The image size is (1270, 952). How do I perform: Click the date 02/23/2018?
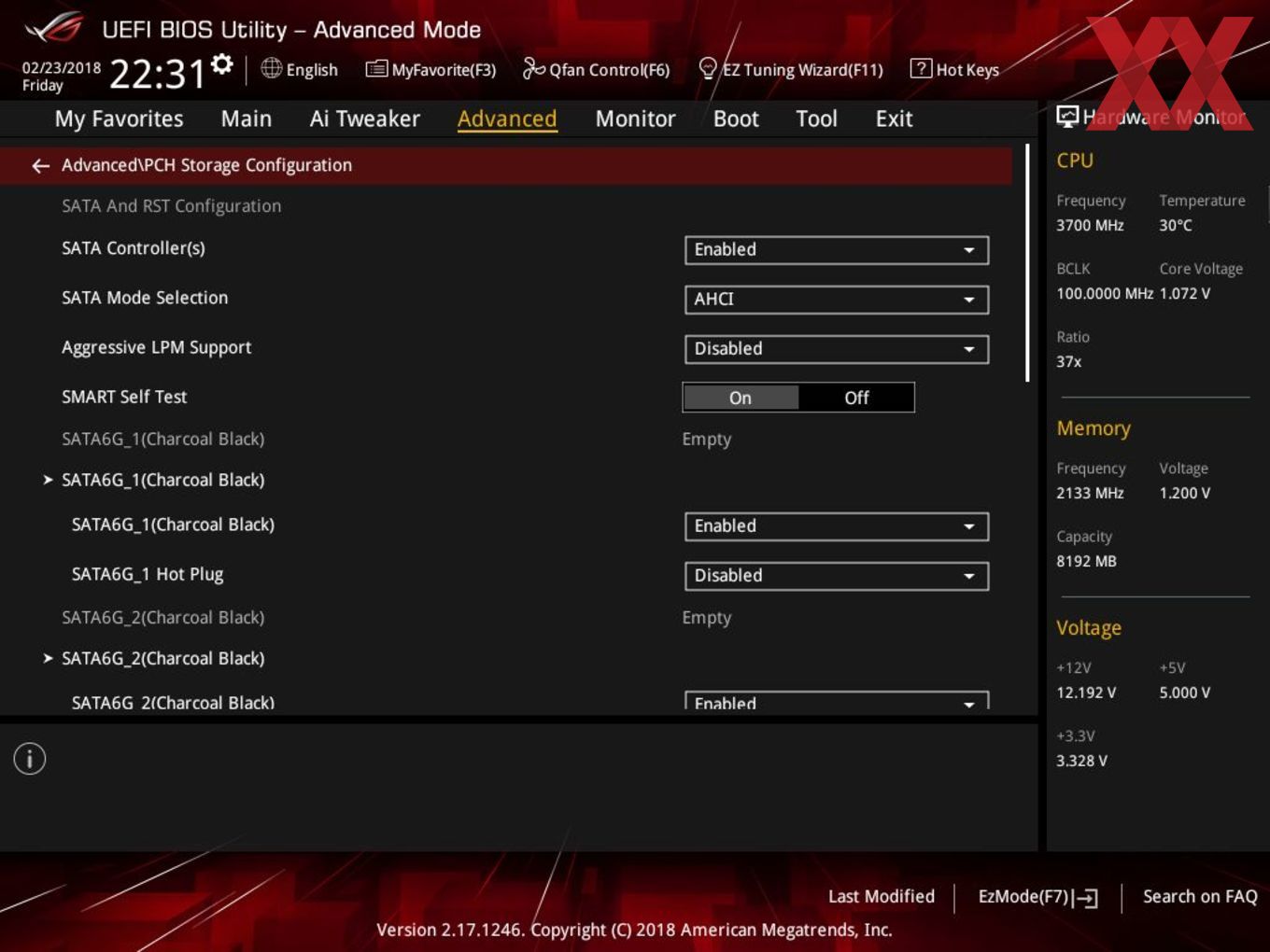pyautogui.click(x=62, y=68)
